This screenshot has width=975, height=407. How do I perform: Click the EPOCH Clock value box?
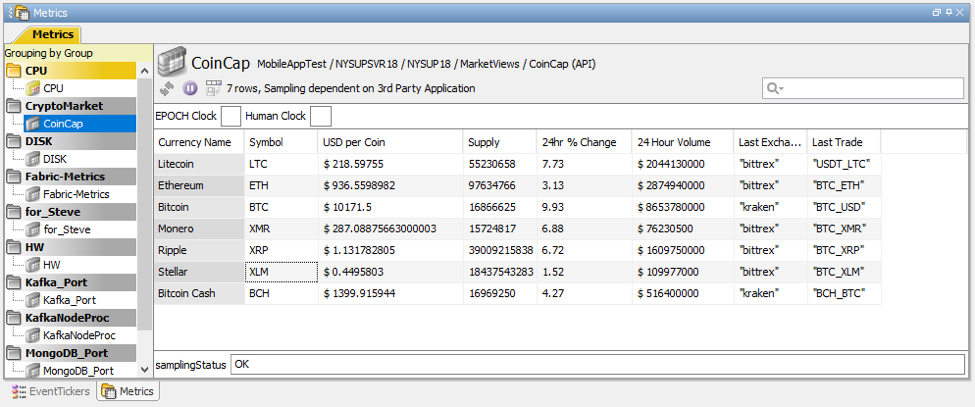click(x=231, y=116)
